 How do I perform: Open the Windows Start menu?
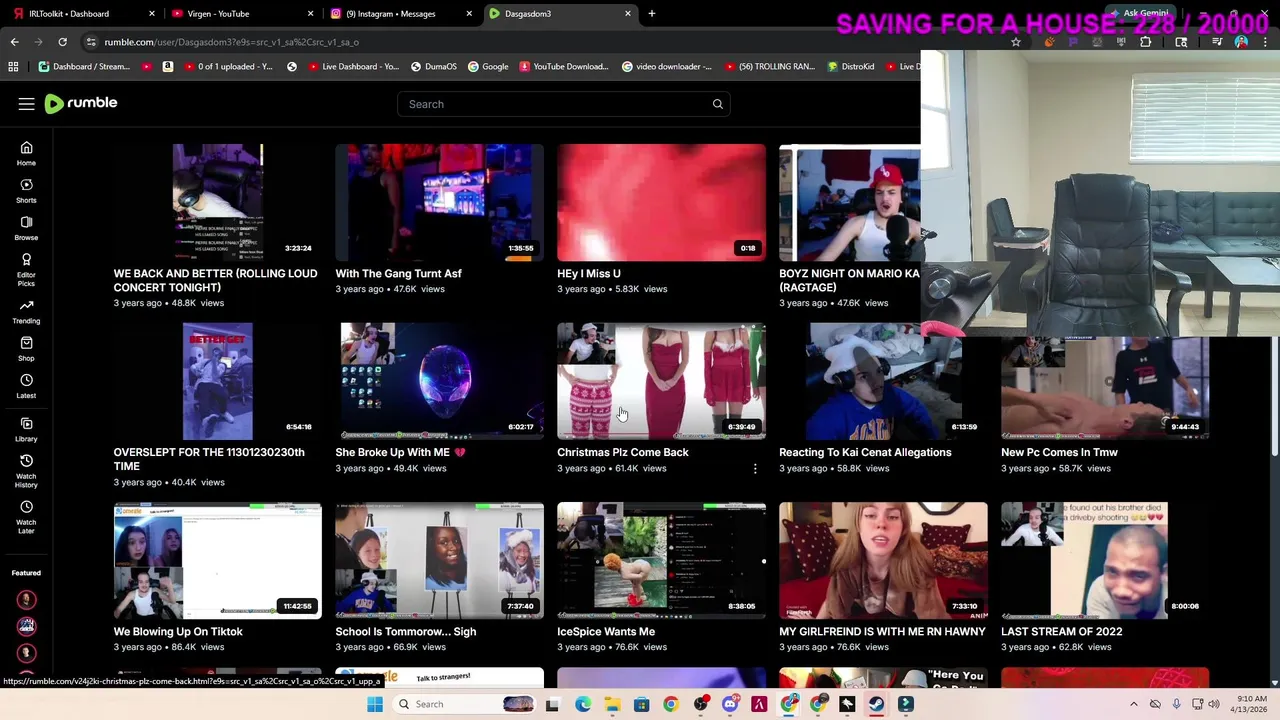(375, 704)
